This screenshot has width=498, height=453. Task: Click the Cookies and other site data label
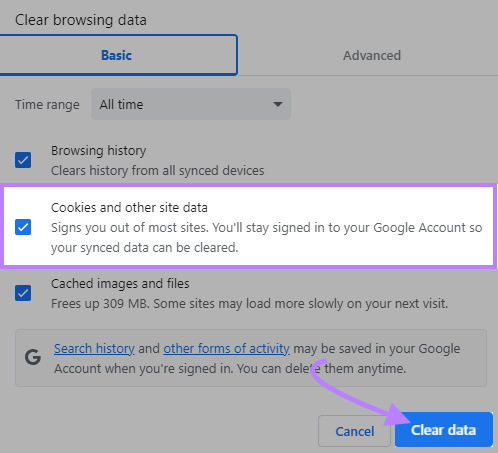click(x=129, y=207)
